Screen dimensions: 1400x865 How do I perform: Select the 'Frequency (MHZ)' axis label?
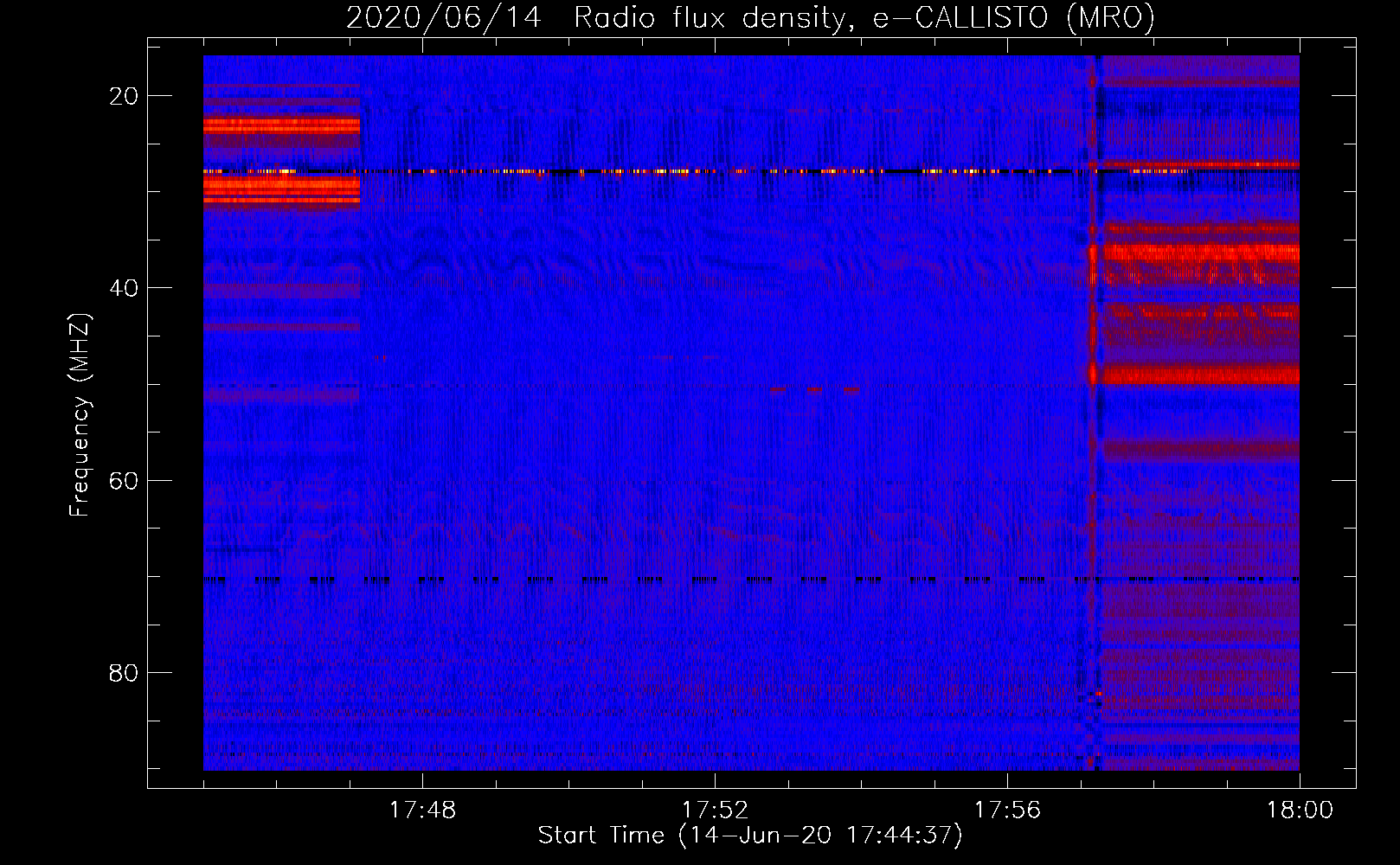coord(80,415)
